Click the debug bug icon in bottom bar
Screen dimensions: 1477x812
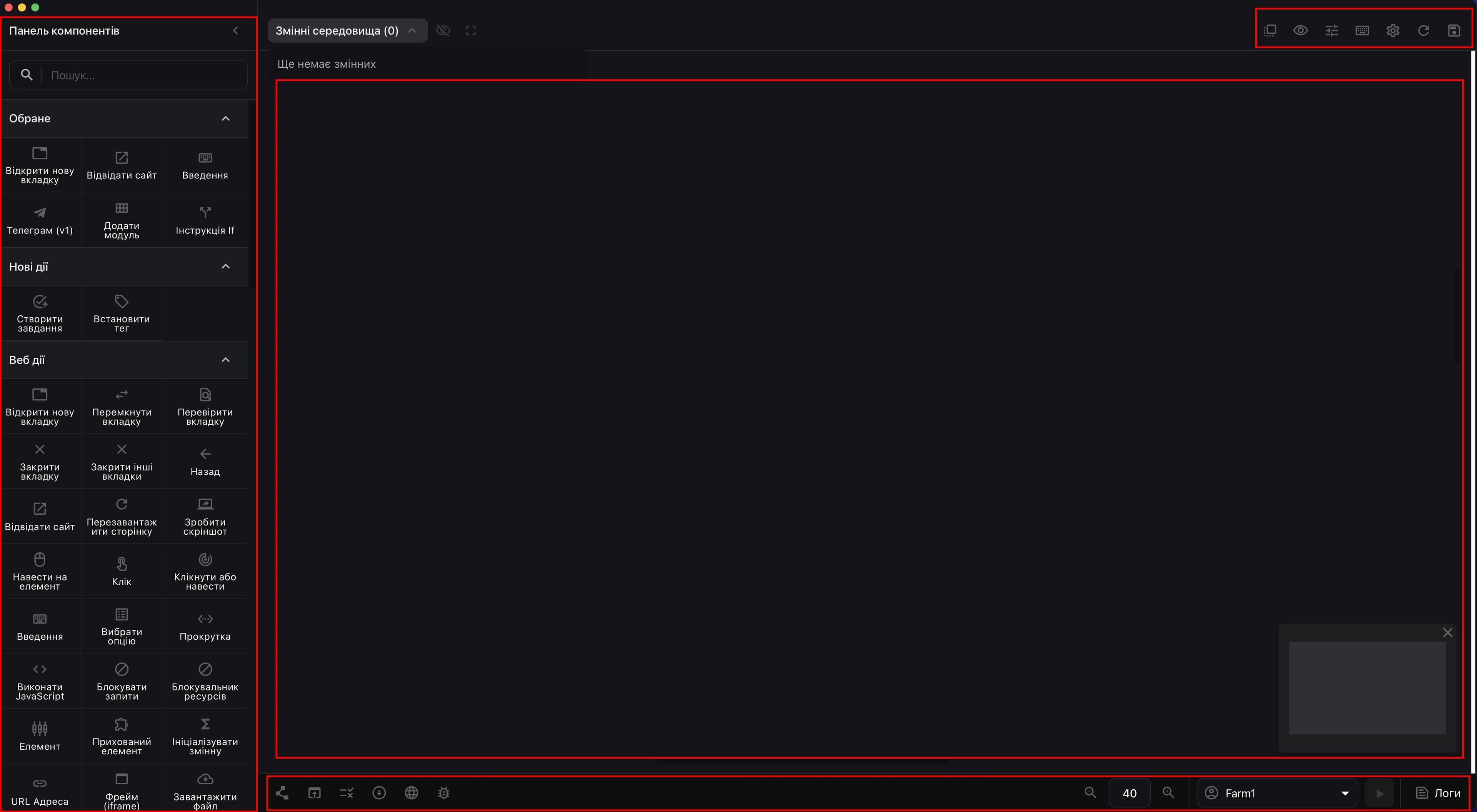pos(444,793)
